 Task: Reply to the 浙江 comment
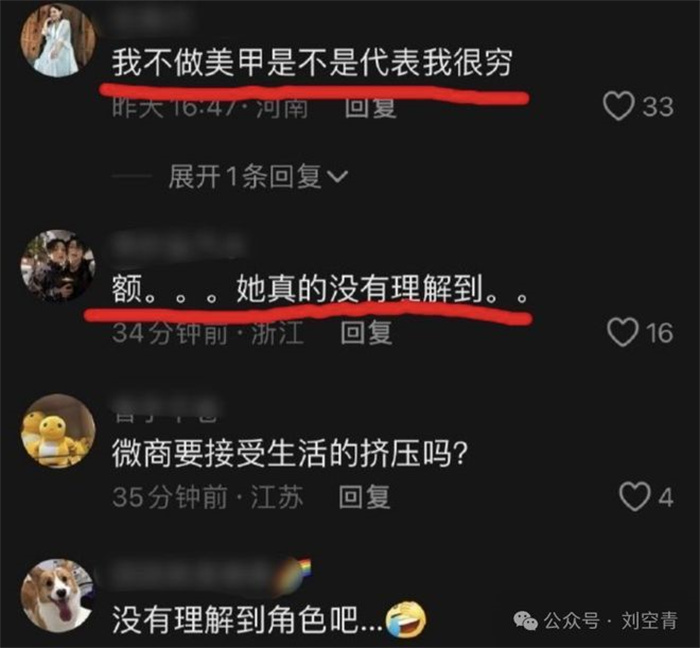(x=367, y=333)
